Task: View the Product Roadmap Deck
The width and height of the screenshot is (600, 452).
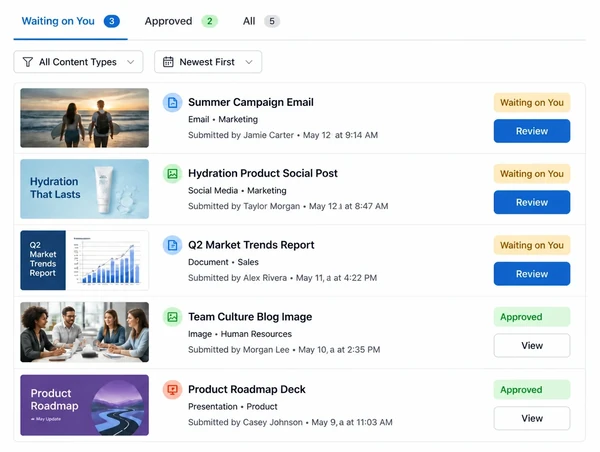Action: [x=532, y=418]
